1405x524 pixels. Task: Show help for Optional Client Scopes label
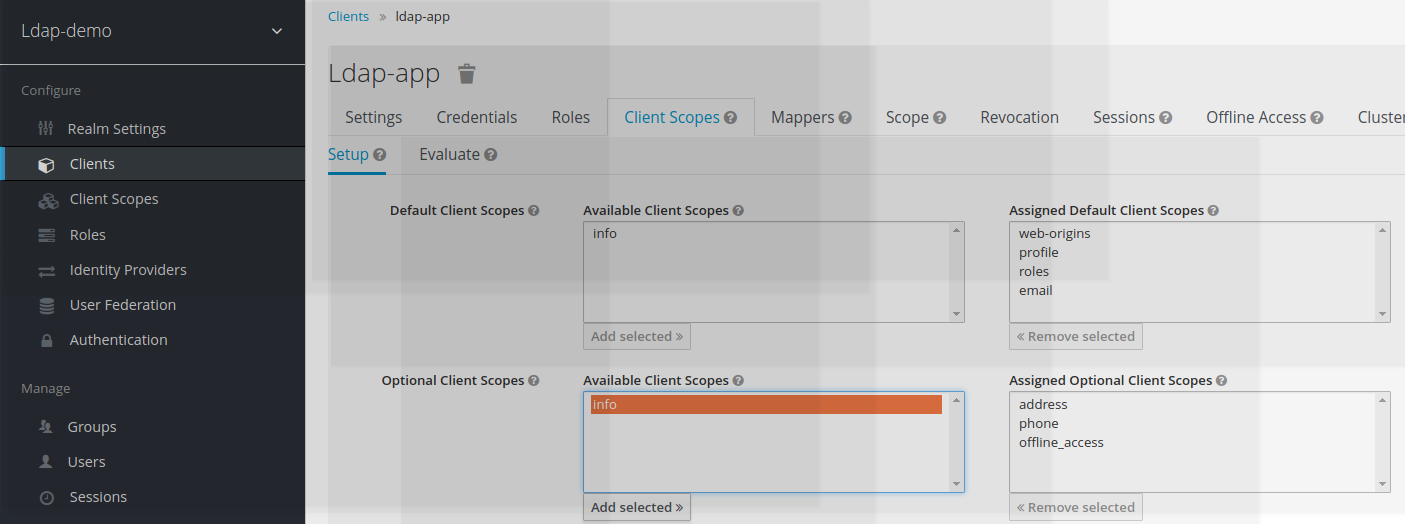pyautogui.click(x=534, y=381)
